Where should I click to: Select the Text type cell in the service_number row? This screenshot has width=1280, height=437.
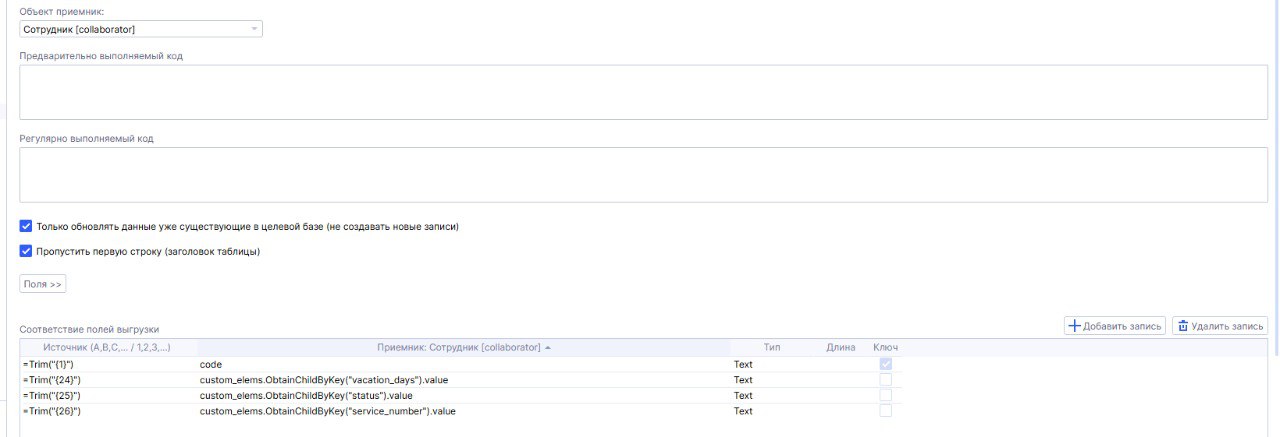pos(743,411)
